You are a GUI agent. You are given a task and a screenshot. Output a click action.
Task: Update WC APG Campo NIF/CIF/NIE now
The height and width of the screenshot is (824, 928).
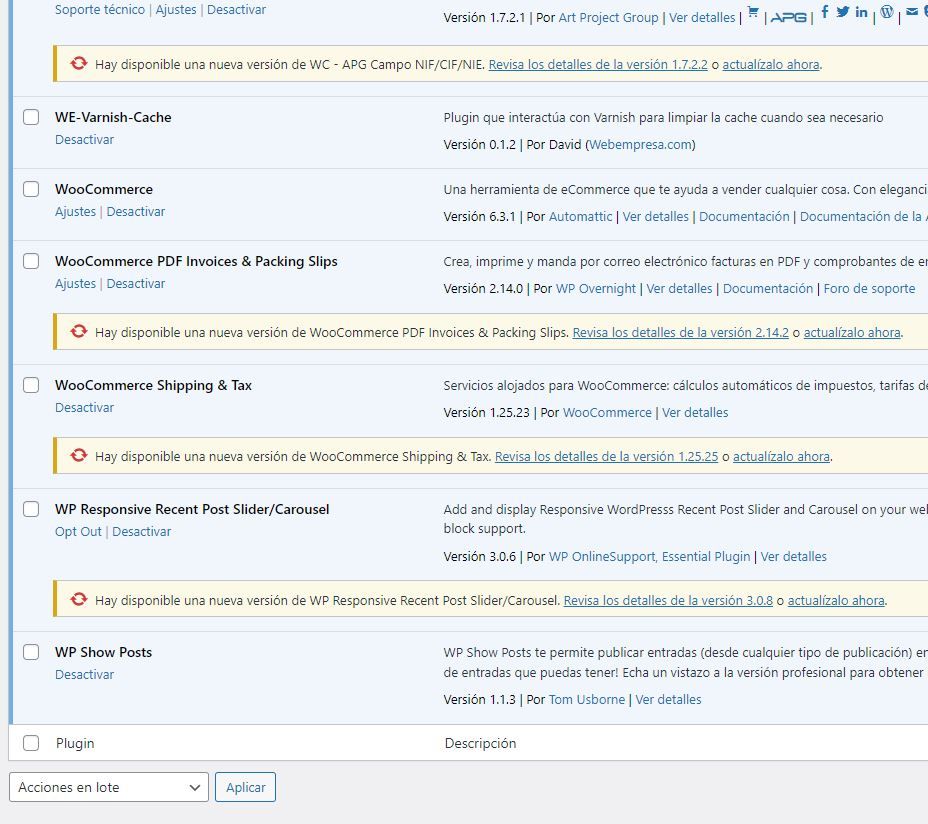click(771, 65)
